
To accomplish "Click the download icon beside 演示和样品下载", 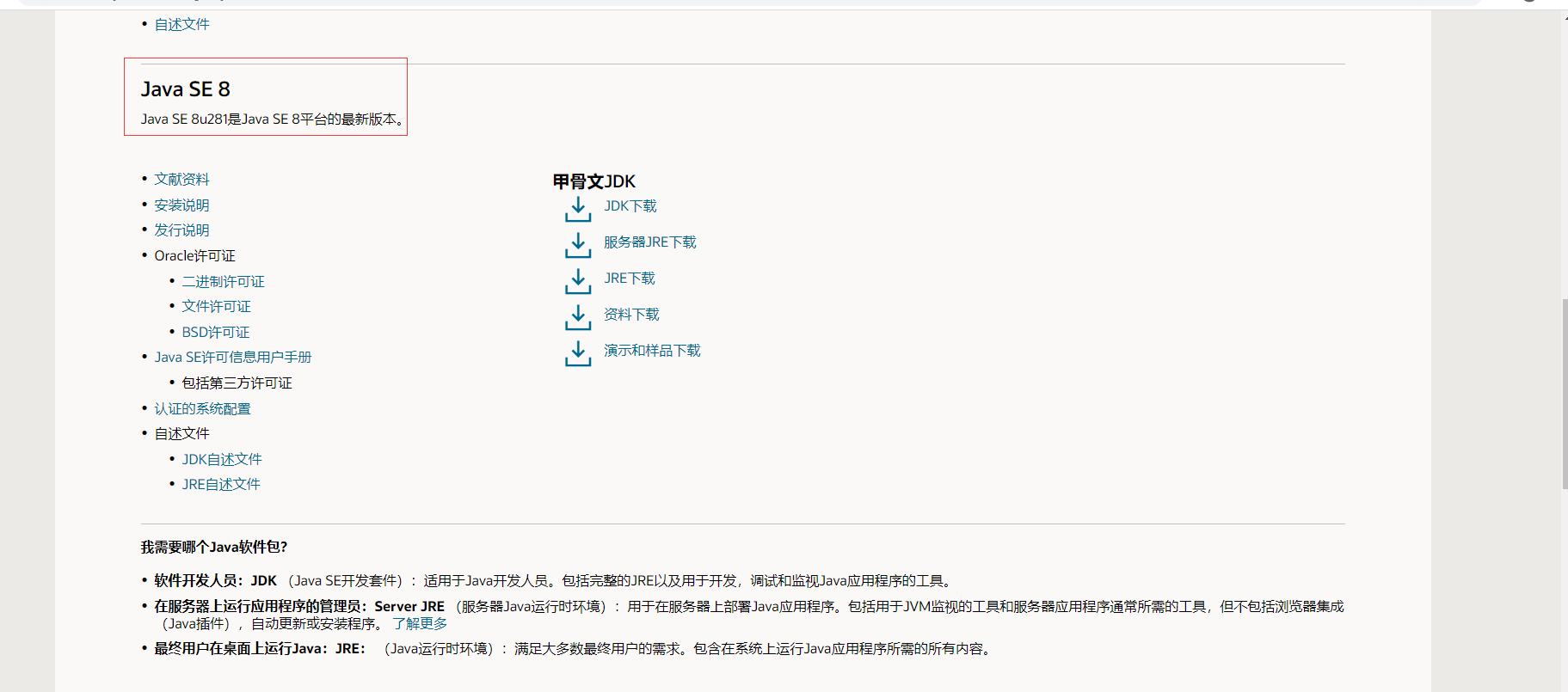I will point(578,353).
